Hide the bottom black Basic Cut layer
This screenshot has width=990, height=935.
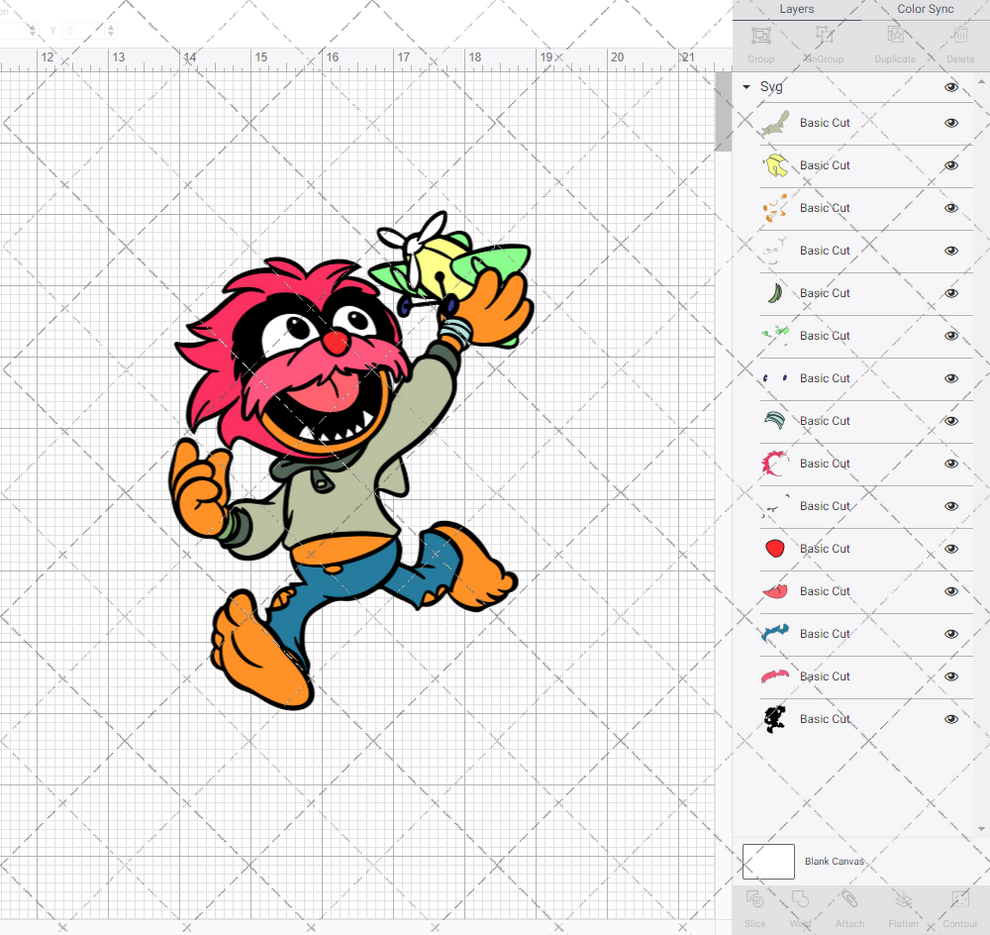pyautogui.click(x=951, y=719)
